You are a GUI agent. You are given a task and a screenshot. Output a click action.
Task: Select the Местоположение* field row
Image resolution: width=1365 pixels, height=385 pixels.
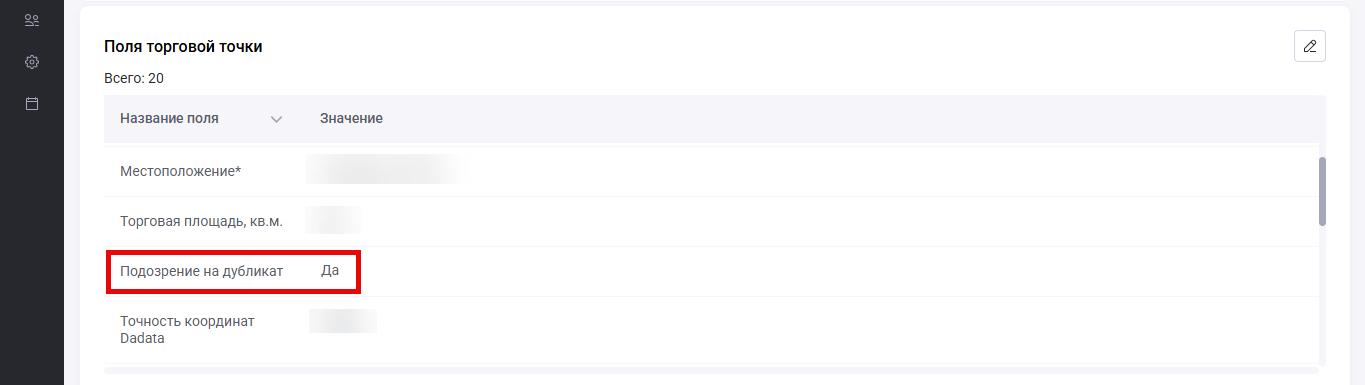711,171
